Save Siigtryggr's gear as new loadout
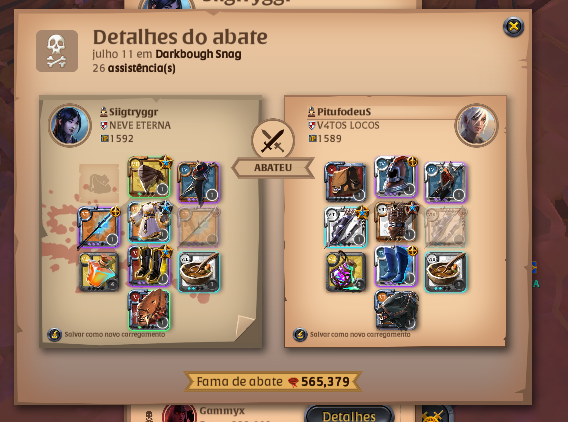The height and width of the screenshot is (422, 568). 106,334
